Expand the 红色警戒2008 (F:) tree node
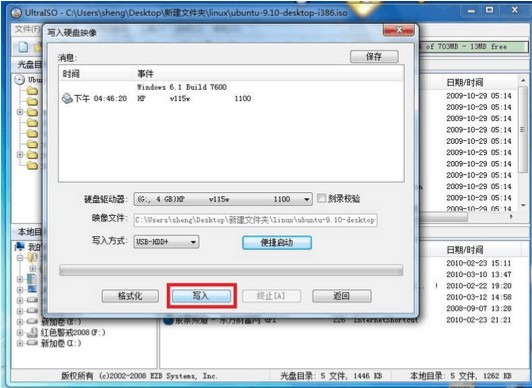This screenshot has width=532, height=388. coord(20,332)
